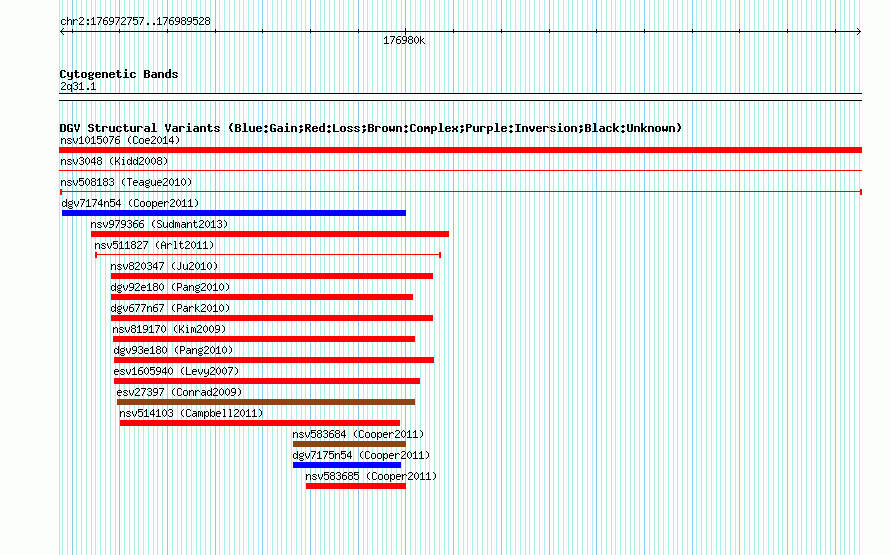The width and height of the screenshot is (890, 555).
Task: Select the dgv7175n54 blue gain bar
Action: coord(347,465)
